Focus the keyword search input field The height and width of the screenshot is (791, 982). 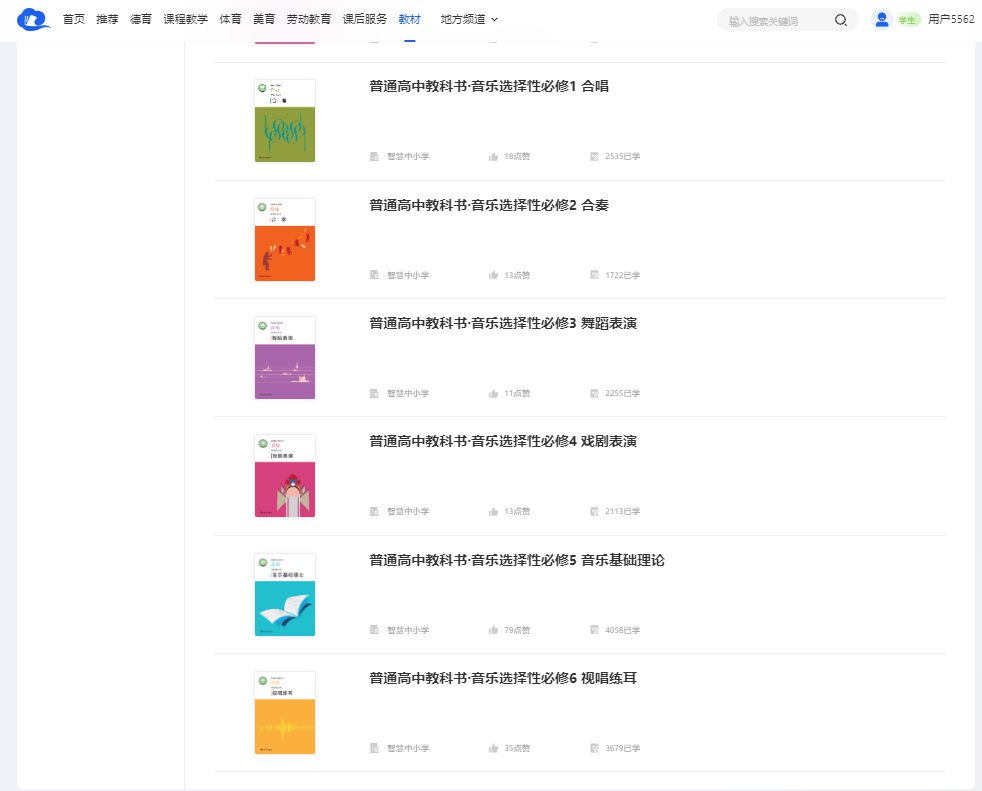coord(775,20)
